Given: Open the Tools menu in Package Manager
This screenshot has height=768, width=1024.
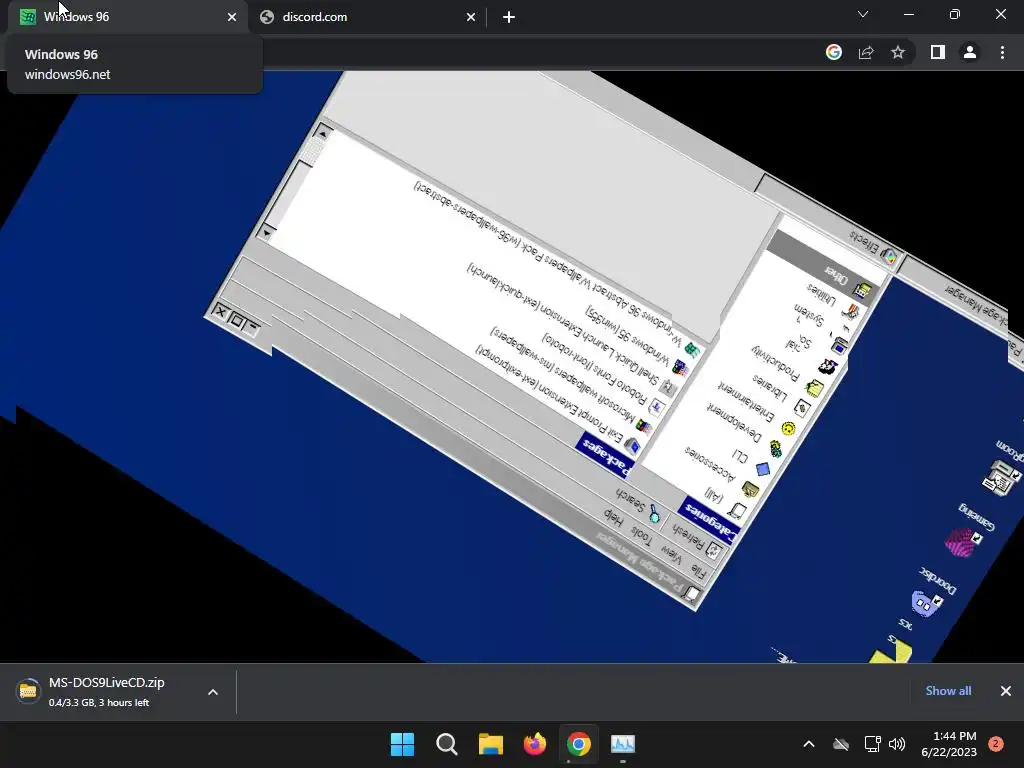Looking at the screenshot, I should point(641,537).
